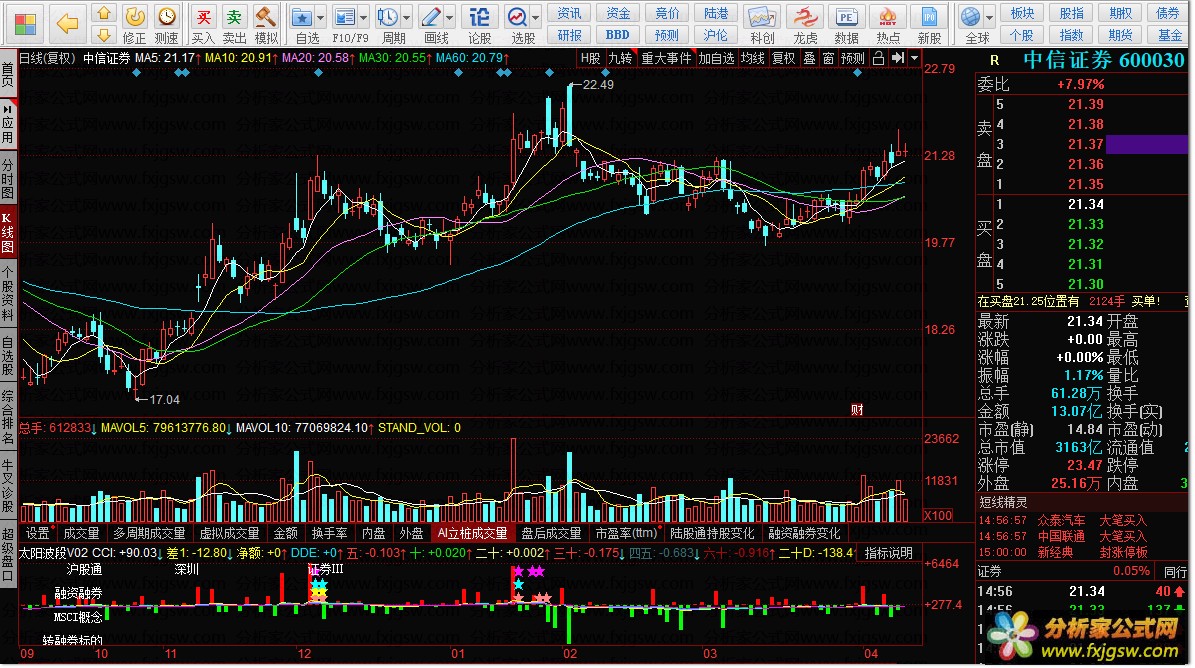Screen dimensions: 1195x668
Task: Click the 周期 period clock icon
Action: point(388,16)
